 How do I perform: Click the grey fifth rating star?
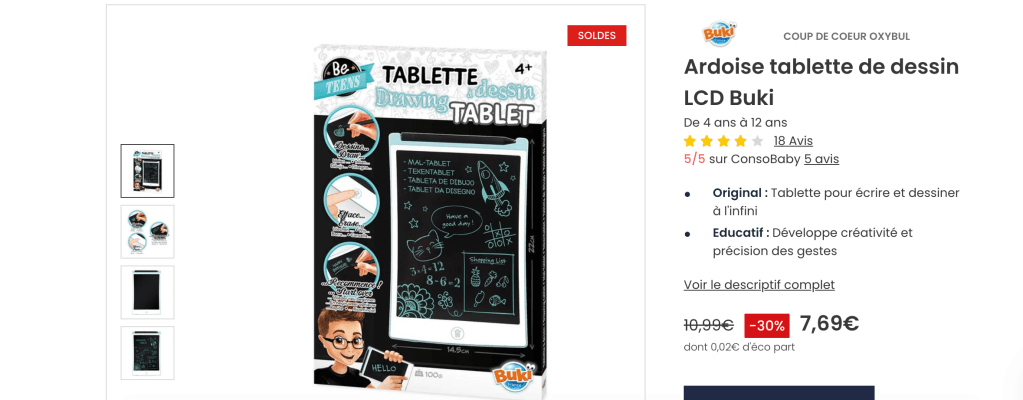tap(757, 140)
